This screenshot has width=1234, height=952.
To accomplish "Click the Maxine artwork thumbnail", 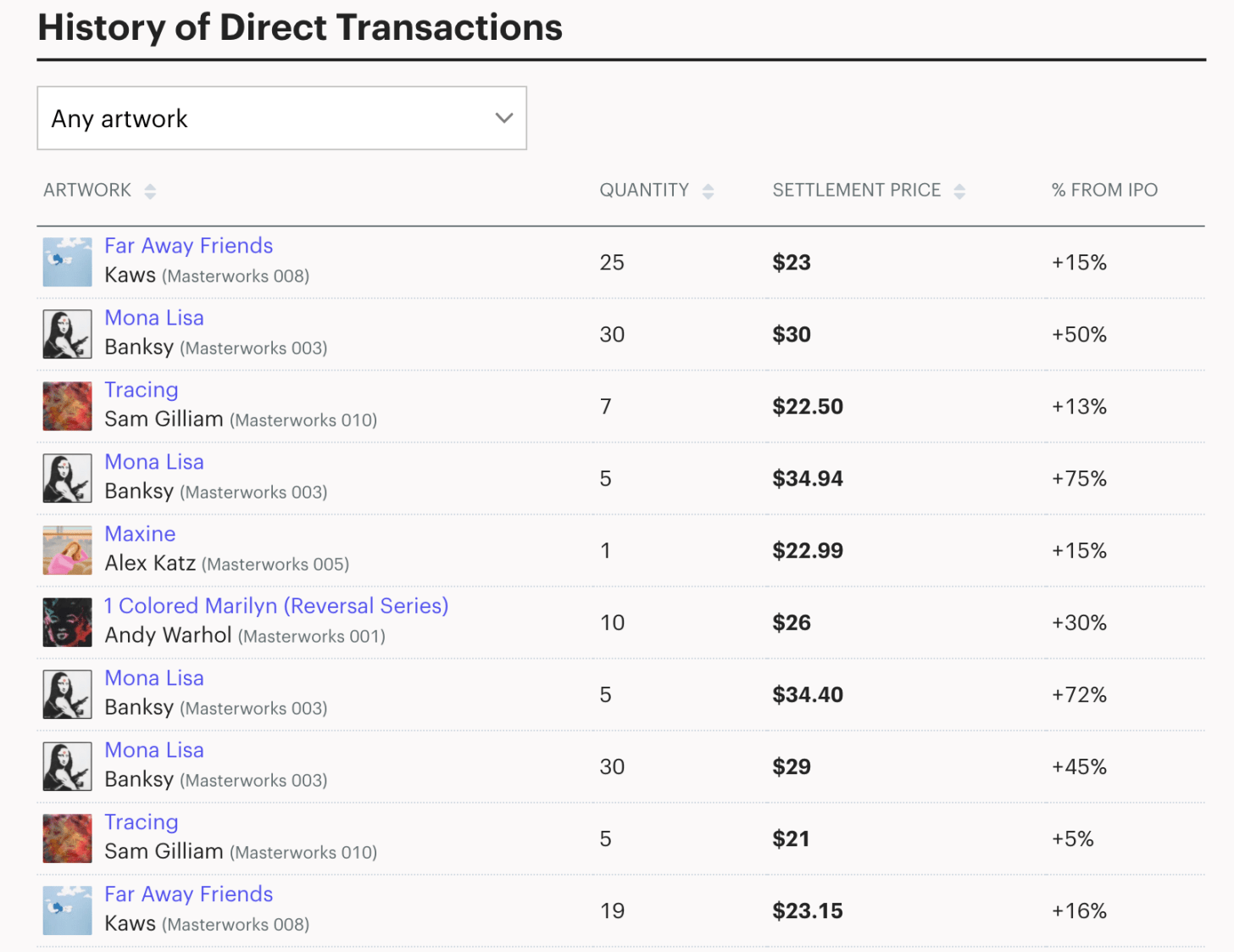I will point(67,550).
